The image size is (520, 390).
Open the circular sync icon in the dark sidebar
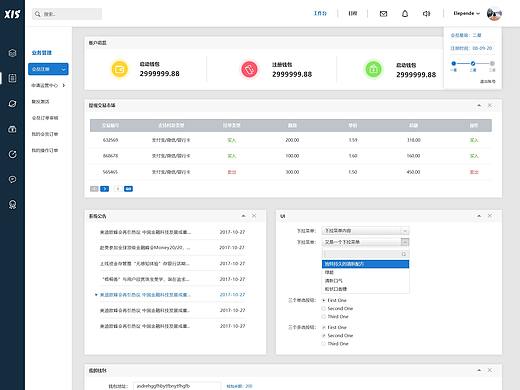click(x=12, y=104)
